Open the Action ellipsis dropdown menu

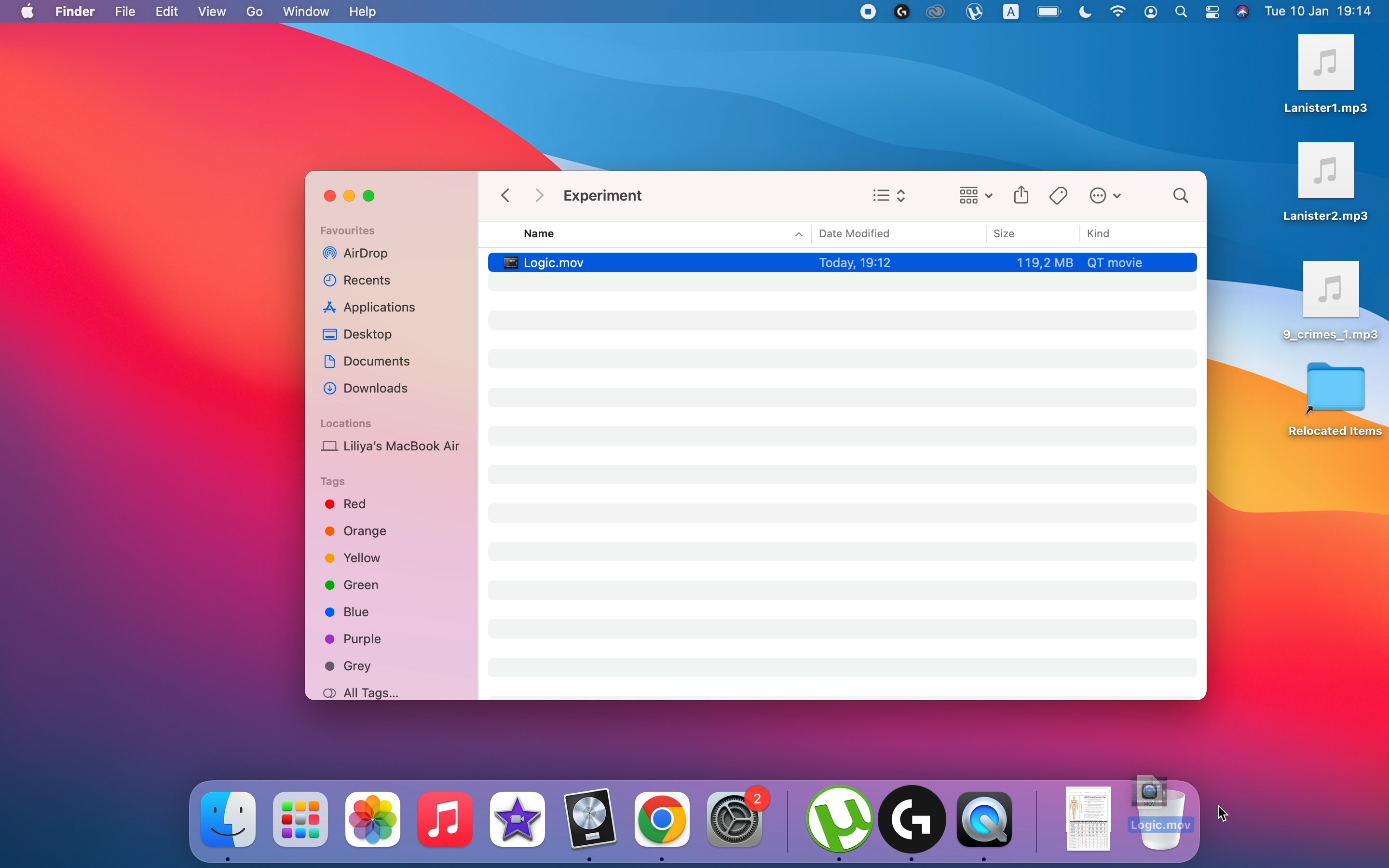1105,196
